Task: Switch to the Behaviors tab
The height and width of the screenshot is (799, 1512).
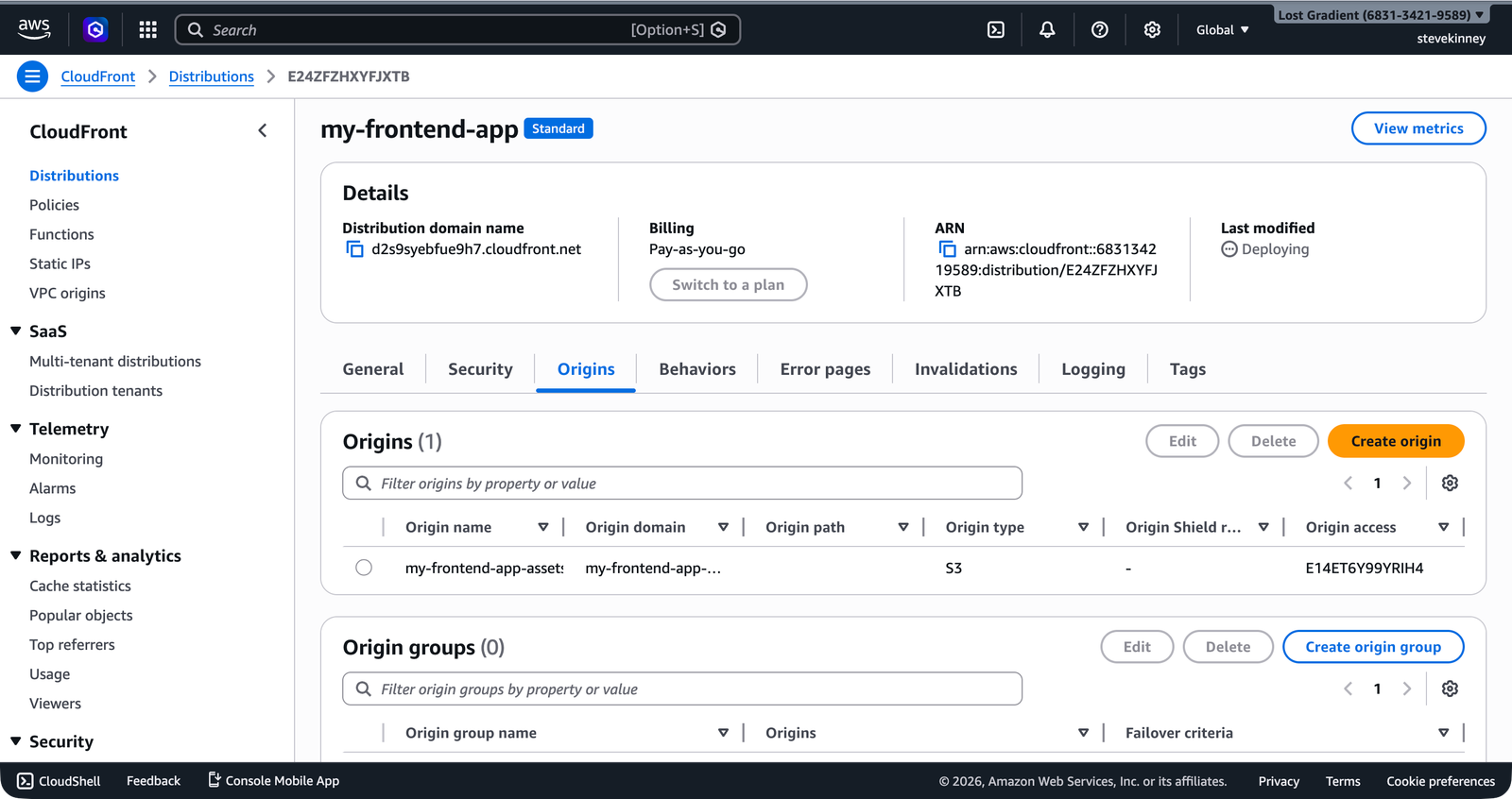Action: point(696,369)
